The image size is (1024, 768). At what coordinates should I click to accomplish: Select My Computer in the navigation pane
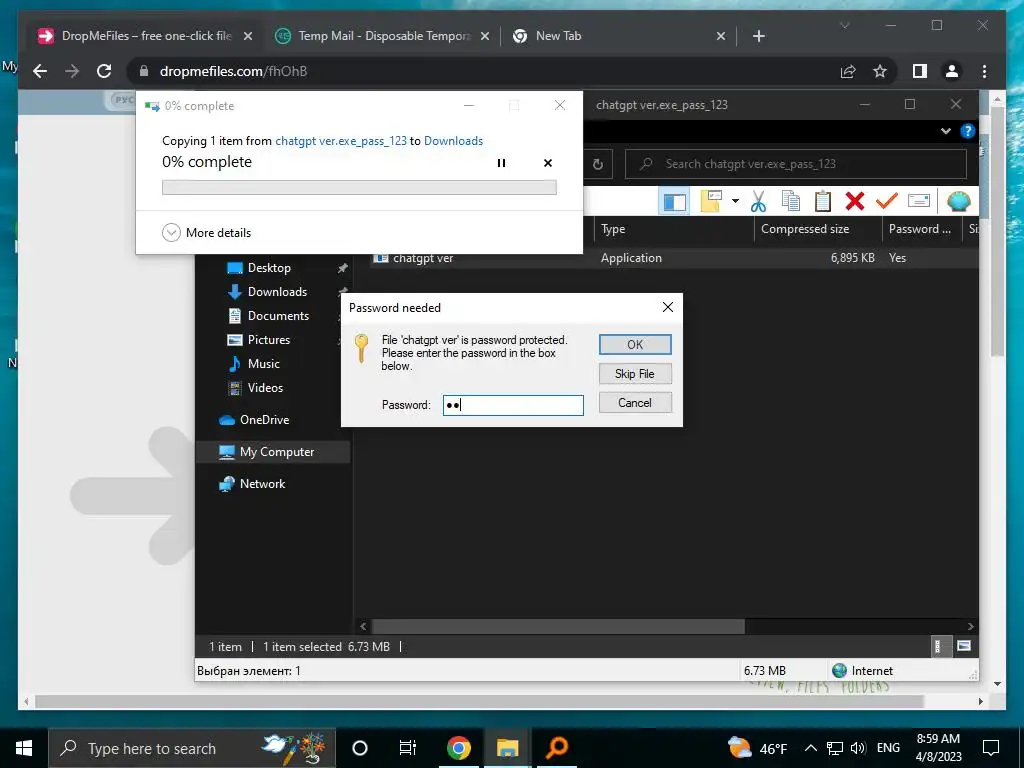click(x=276, y=452)
